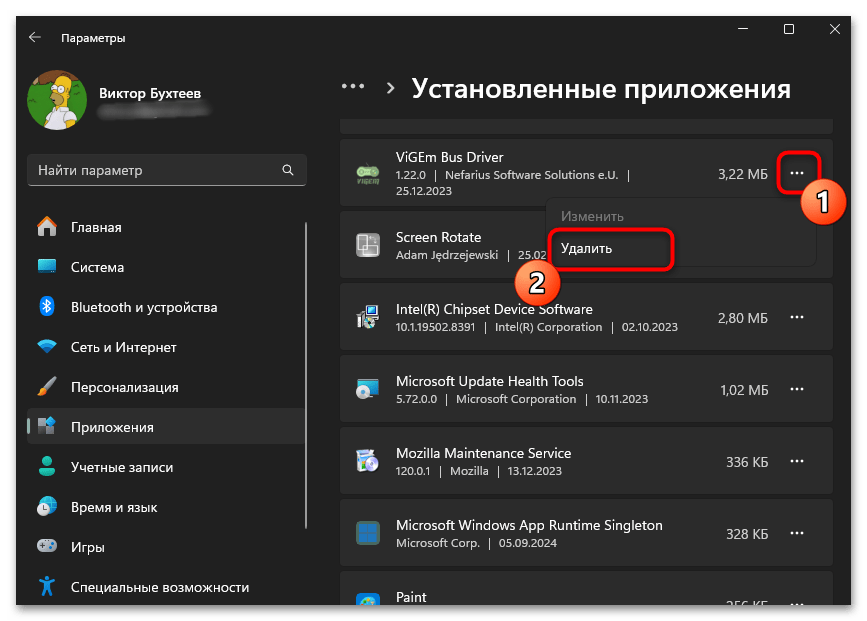The height and width of the screenshot is (621, 867).
Task: Open the options menu for ViGEm Bus Driver
Action: 797,173
